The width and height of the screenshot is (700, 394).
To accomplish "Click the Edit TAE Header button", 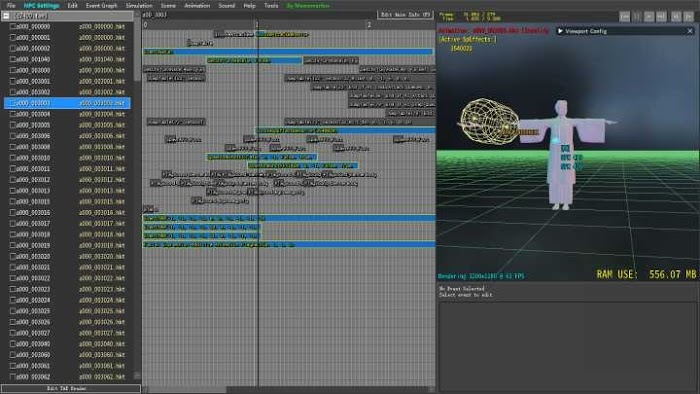I will click(71, 389).
